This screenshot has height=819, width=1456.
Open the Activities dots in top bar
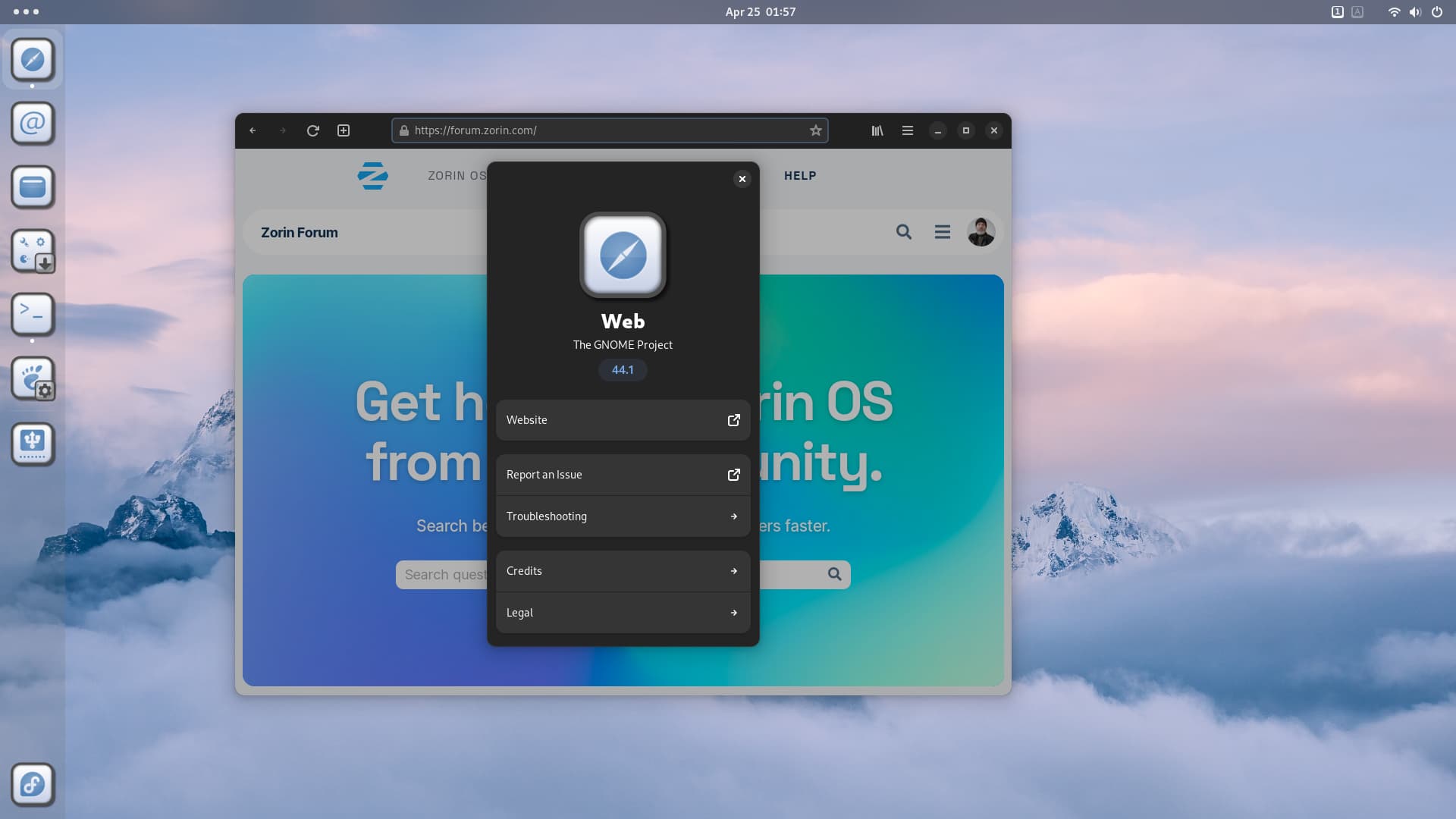[26, 12]
